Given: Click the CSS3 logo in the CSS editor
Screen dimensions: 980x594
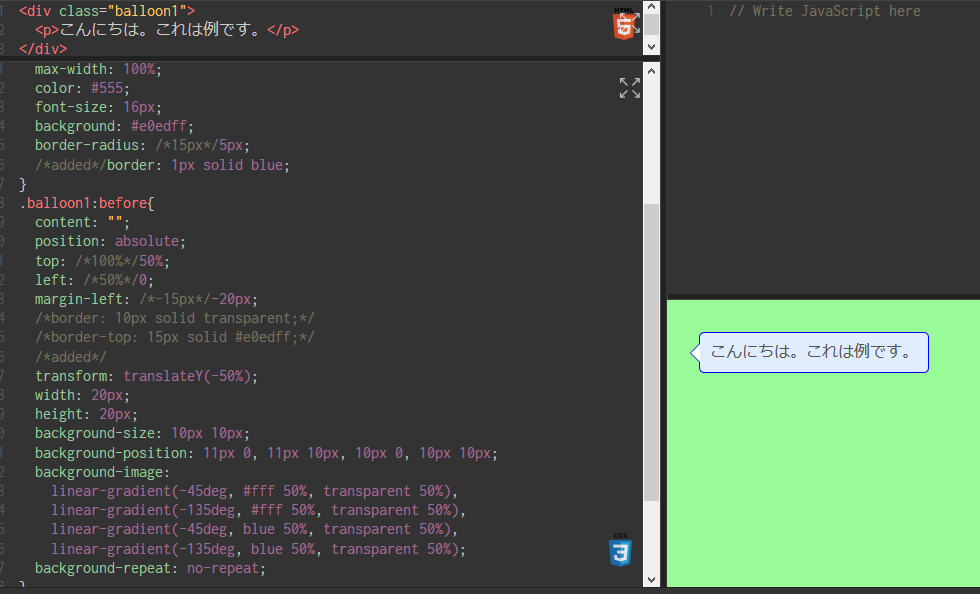Looking at the screenshot, I should pyautogui.click(x=620, y=551).
